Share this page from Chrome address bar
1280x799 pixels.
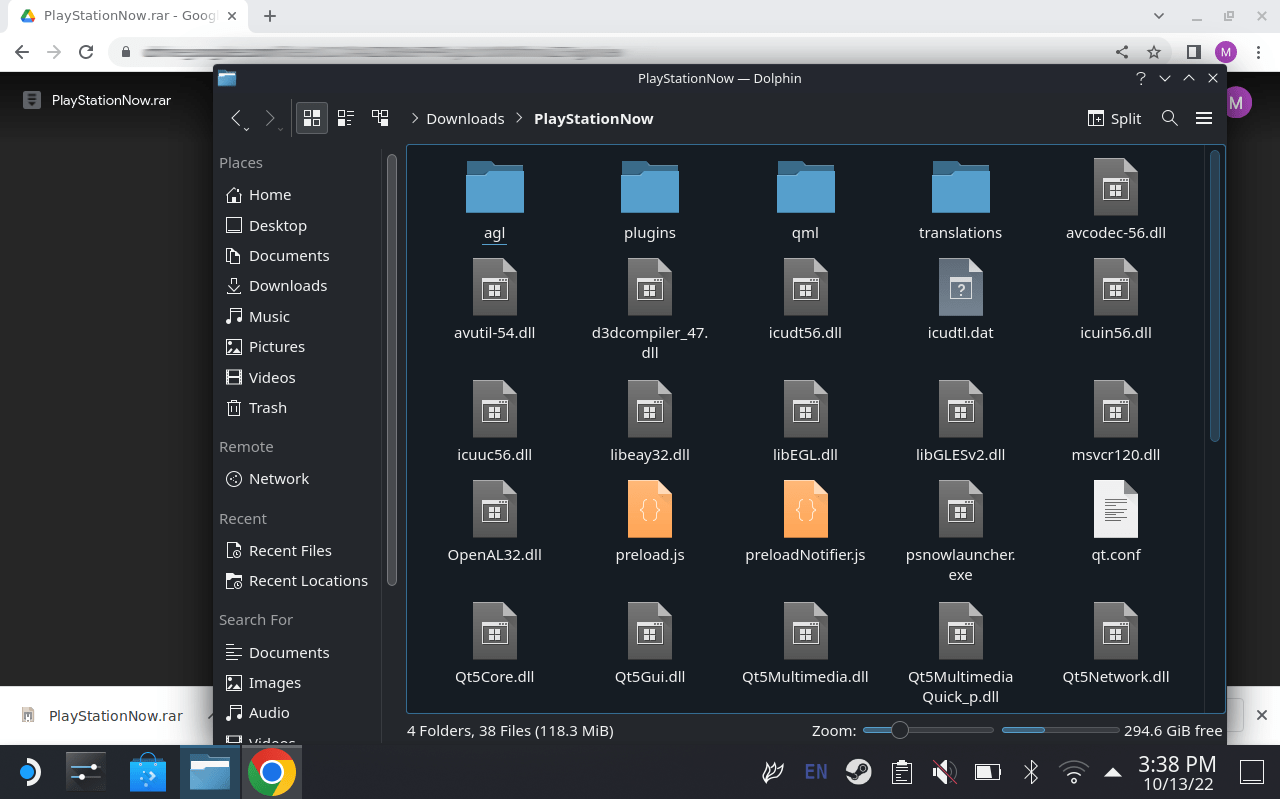click(1122, 52)
